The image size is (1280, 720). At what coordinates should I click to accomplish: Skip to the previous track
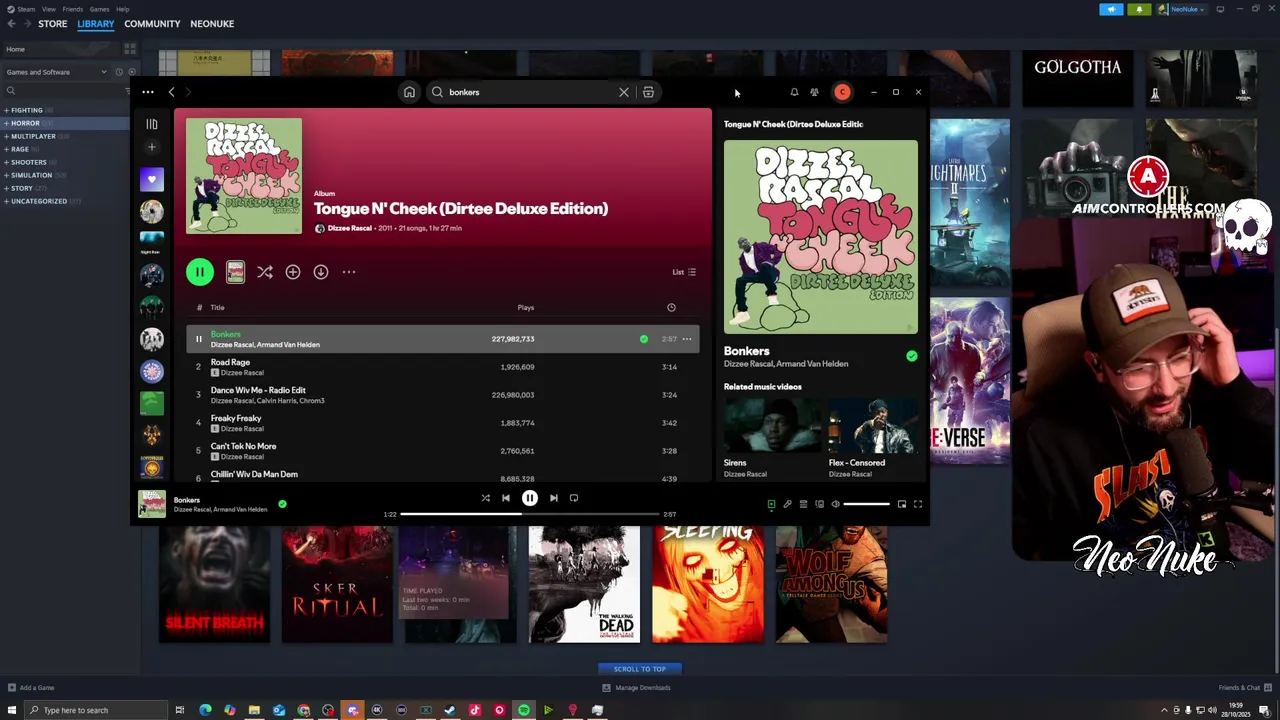[x=506, y=498]
